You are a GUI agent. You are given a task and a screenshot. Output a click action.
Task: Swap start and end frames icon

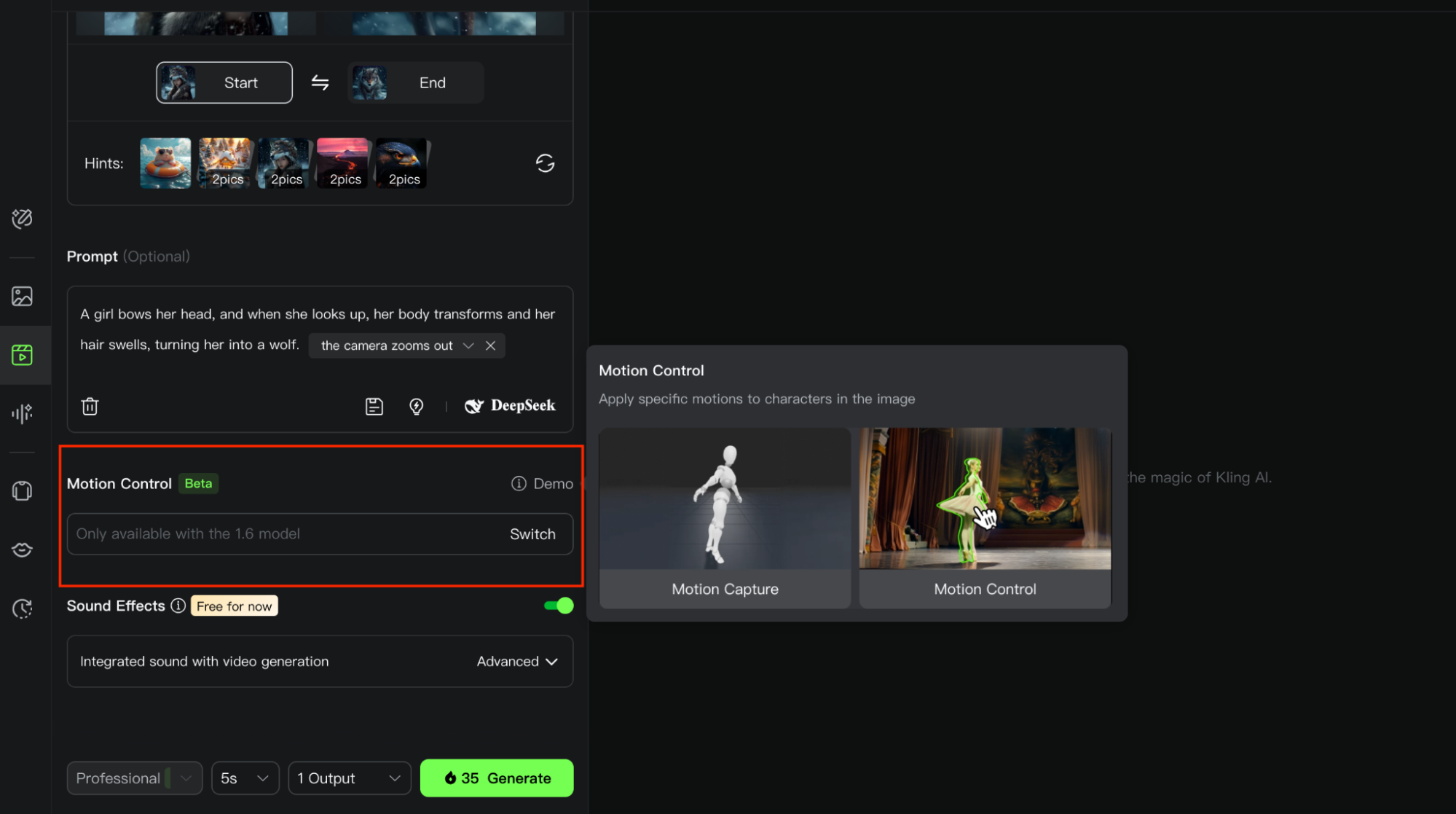(320, 82)
